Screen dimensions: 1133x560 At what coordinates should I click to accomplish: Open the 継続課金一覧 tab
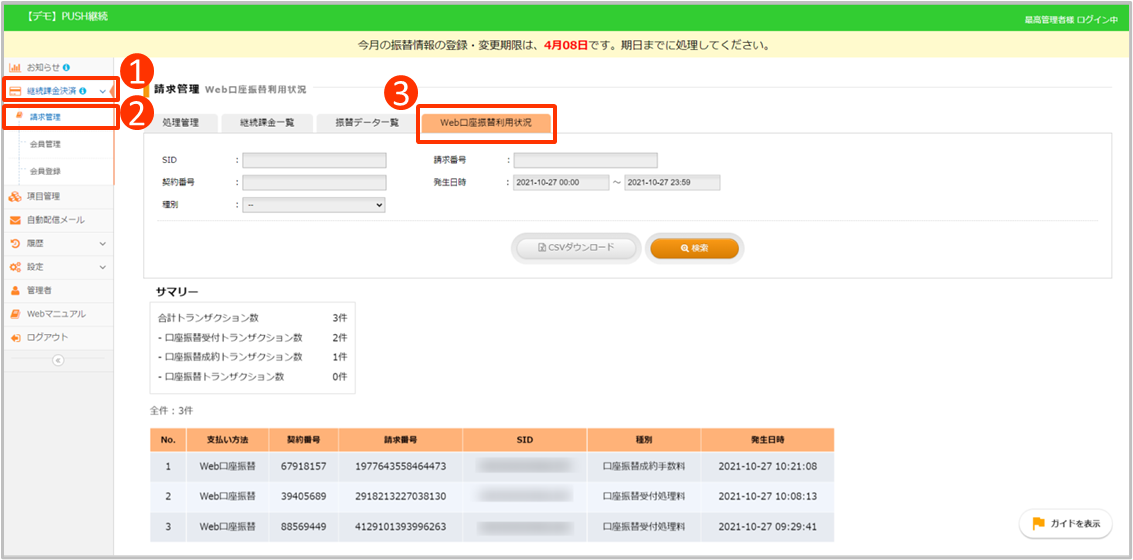(265, 123)
